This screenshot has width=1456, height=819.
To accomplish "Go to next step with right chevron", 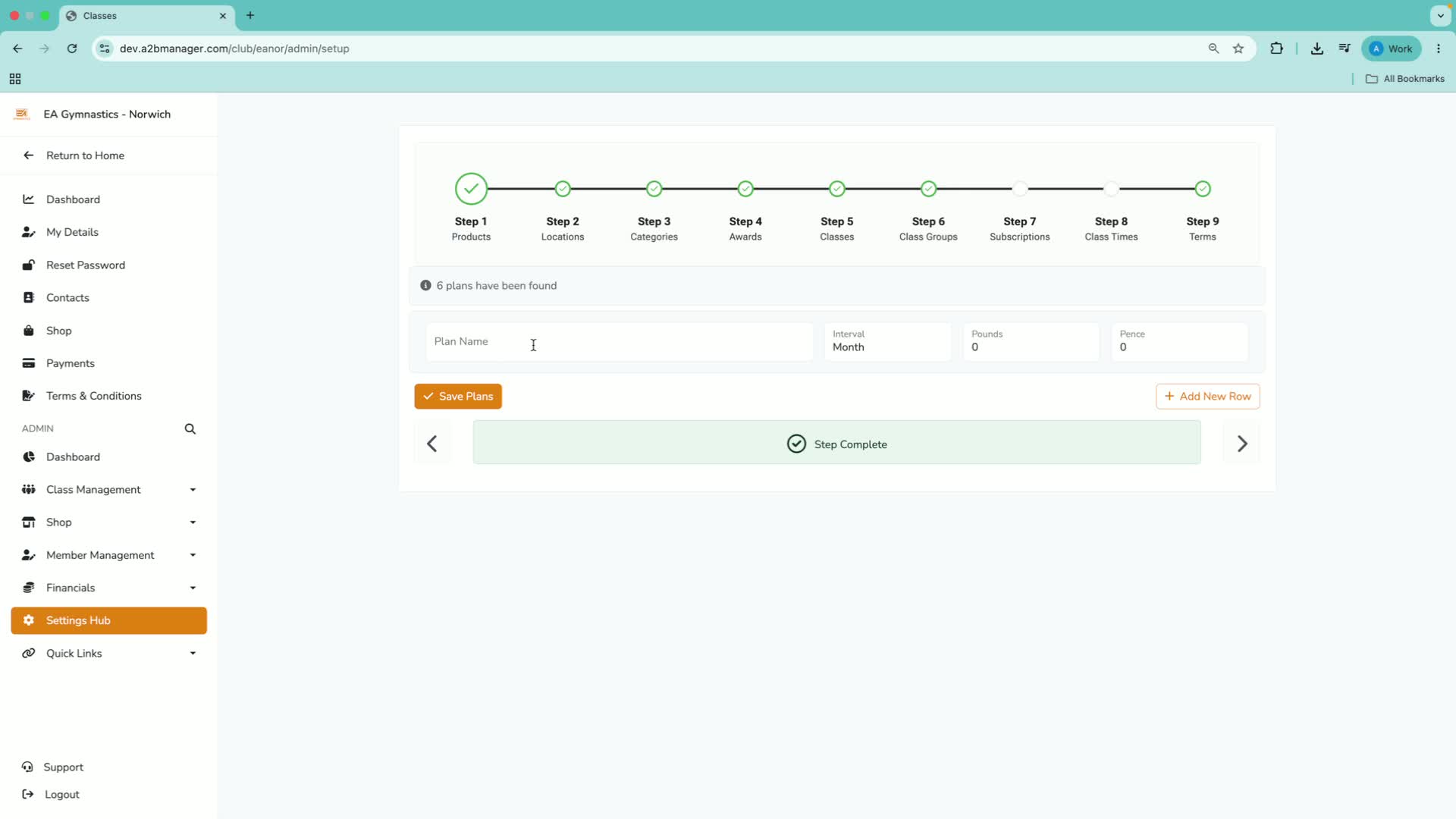I will [x=1242, y=444].
